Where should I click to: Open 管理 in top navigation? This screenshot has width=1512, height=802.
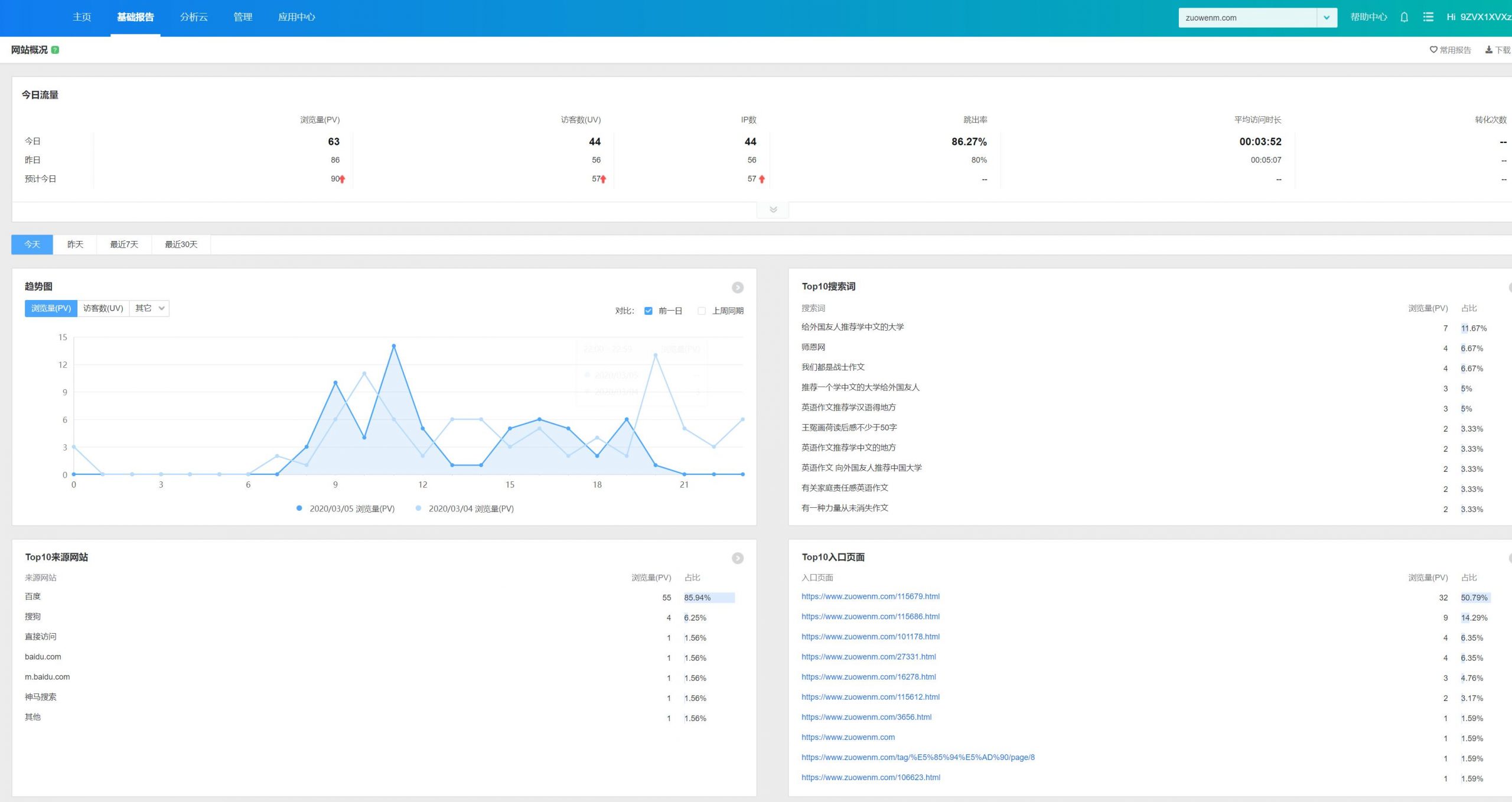click(x=243, y=17)
